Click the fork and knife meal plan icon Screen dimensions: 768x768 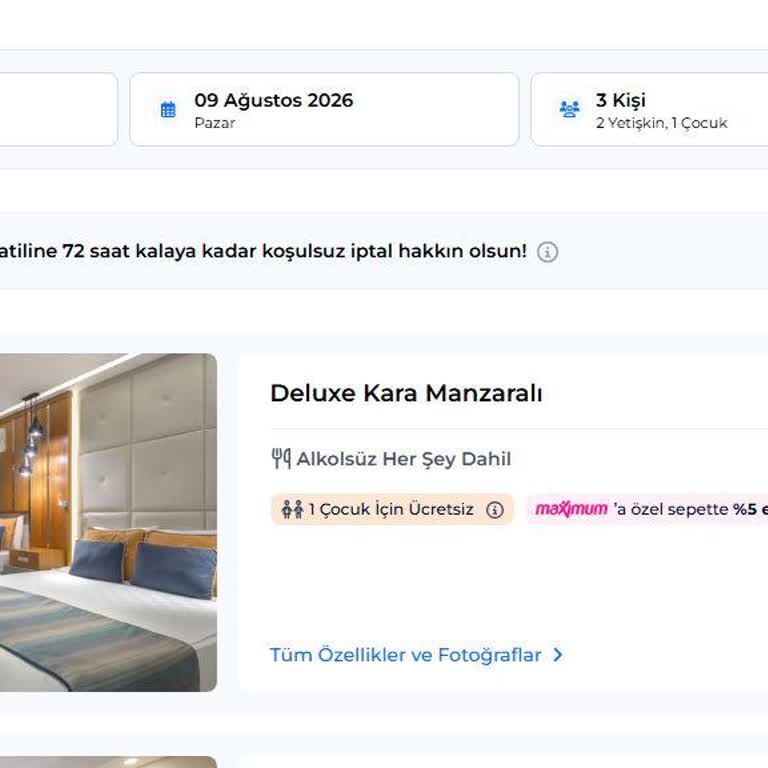[281, 458]
